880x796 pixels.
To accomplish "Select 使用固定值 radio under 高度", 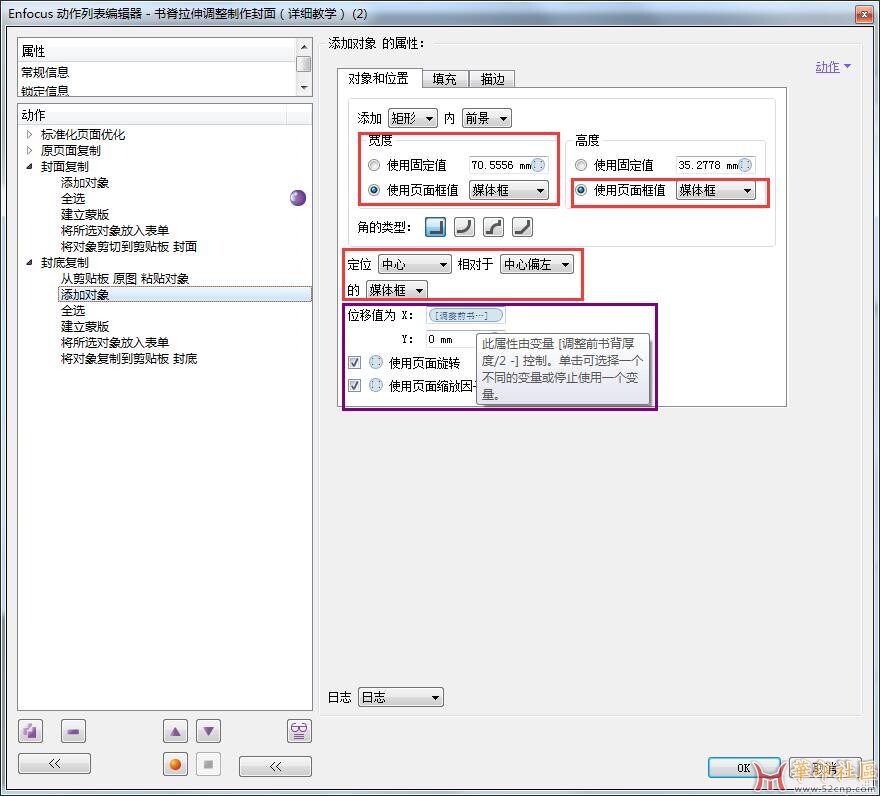I will point(581,165).
